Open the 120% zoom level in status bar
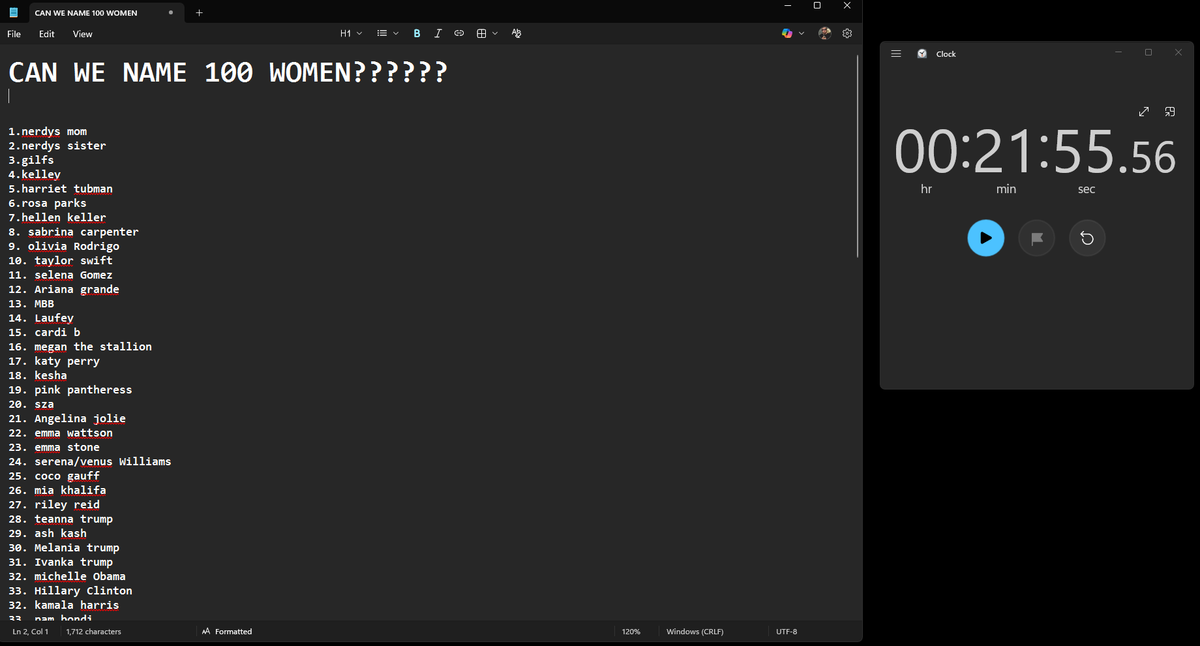 [631, 632]
